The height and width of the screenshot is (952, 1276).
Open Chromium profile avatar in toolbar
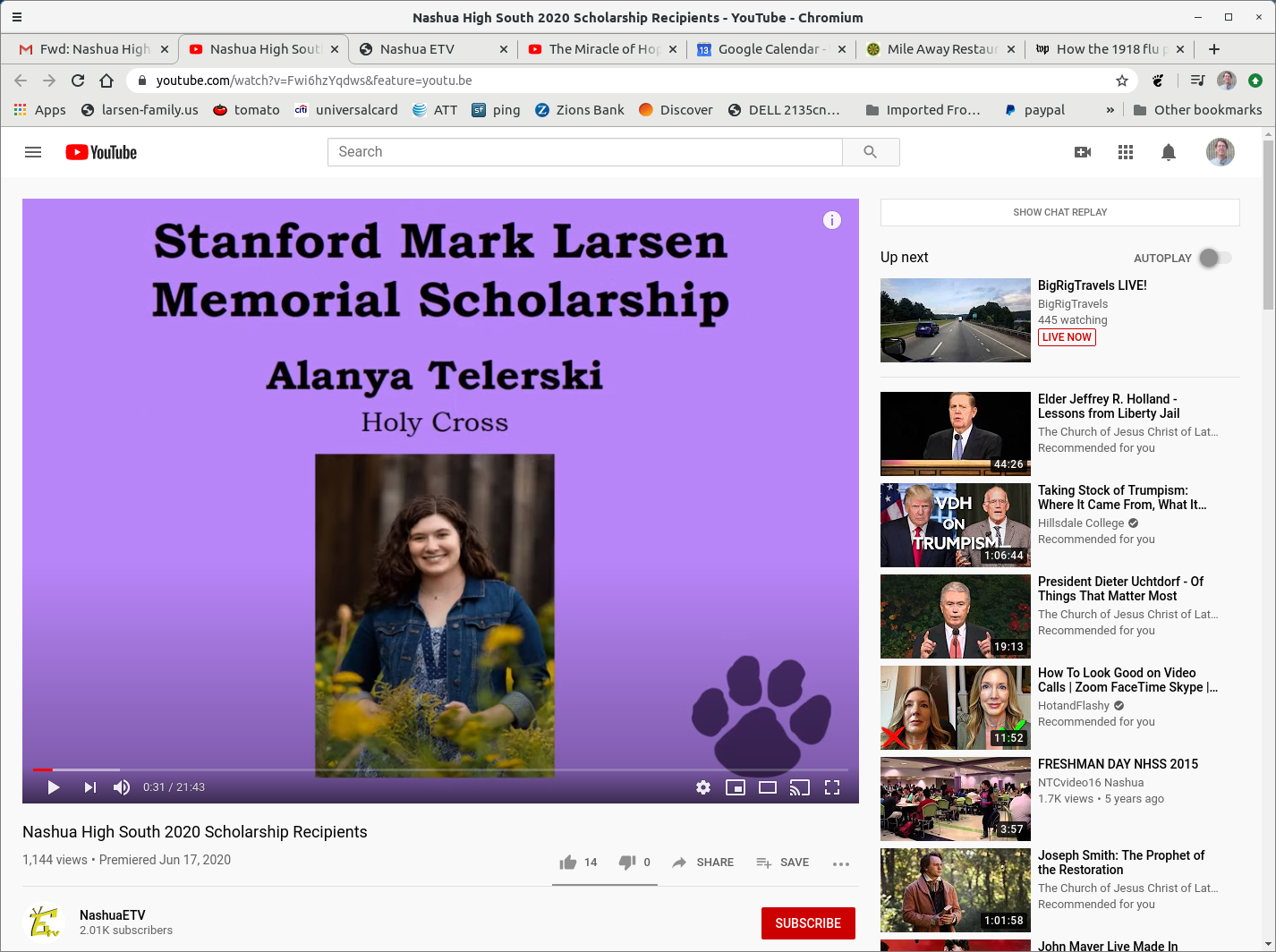(x=1227, y=81)
